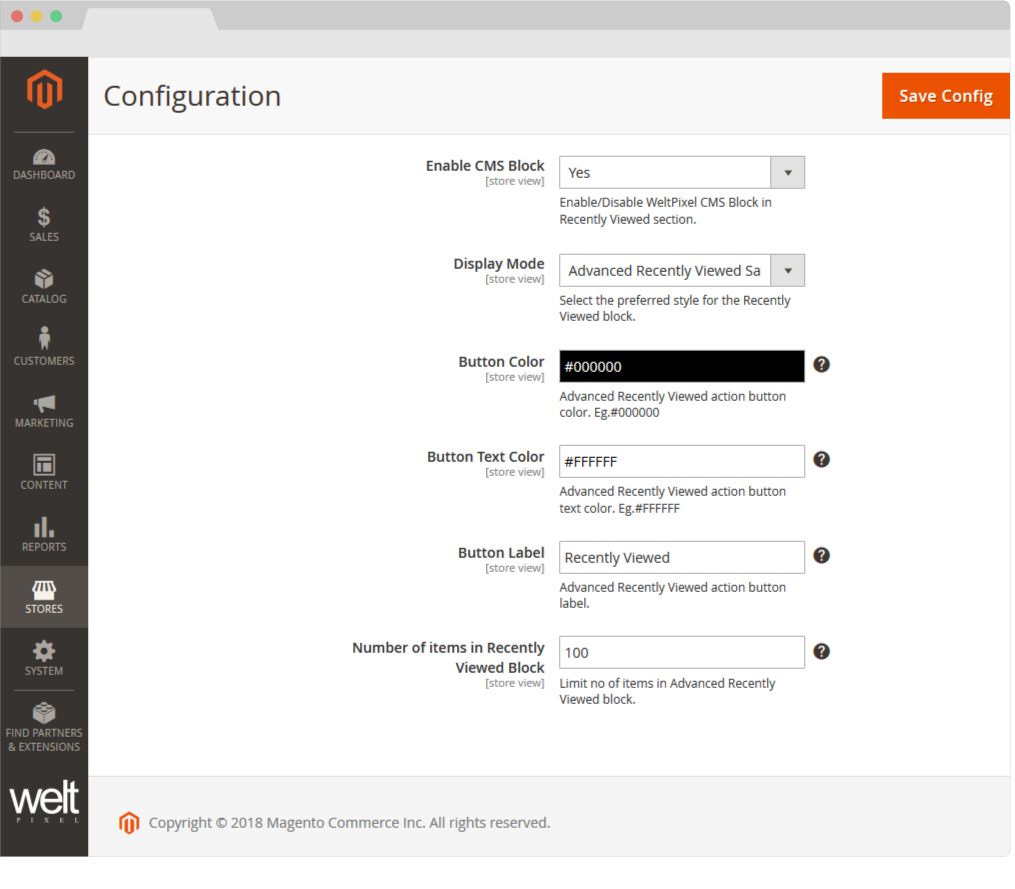Image resolution: width=1015 pixels, height=889 pixels.
Task: Open the Dashboard sidebar icon
Action: (44, 158)
